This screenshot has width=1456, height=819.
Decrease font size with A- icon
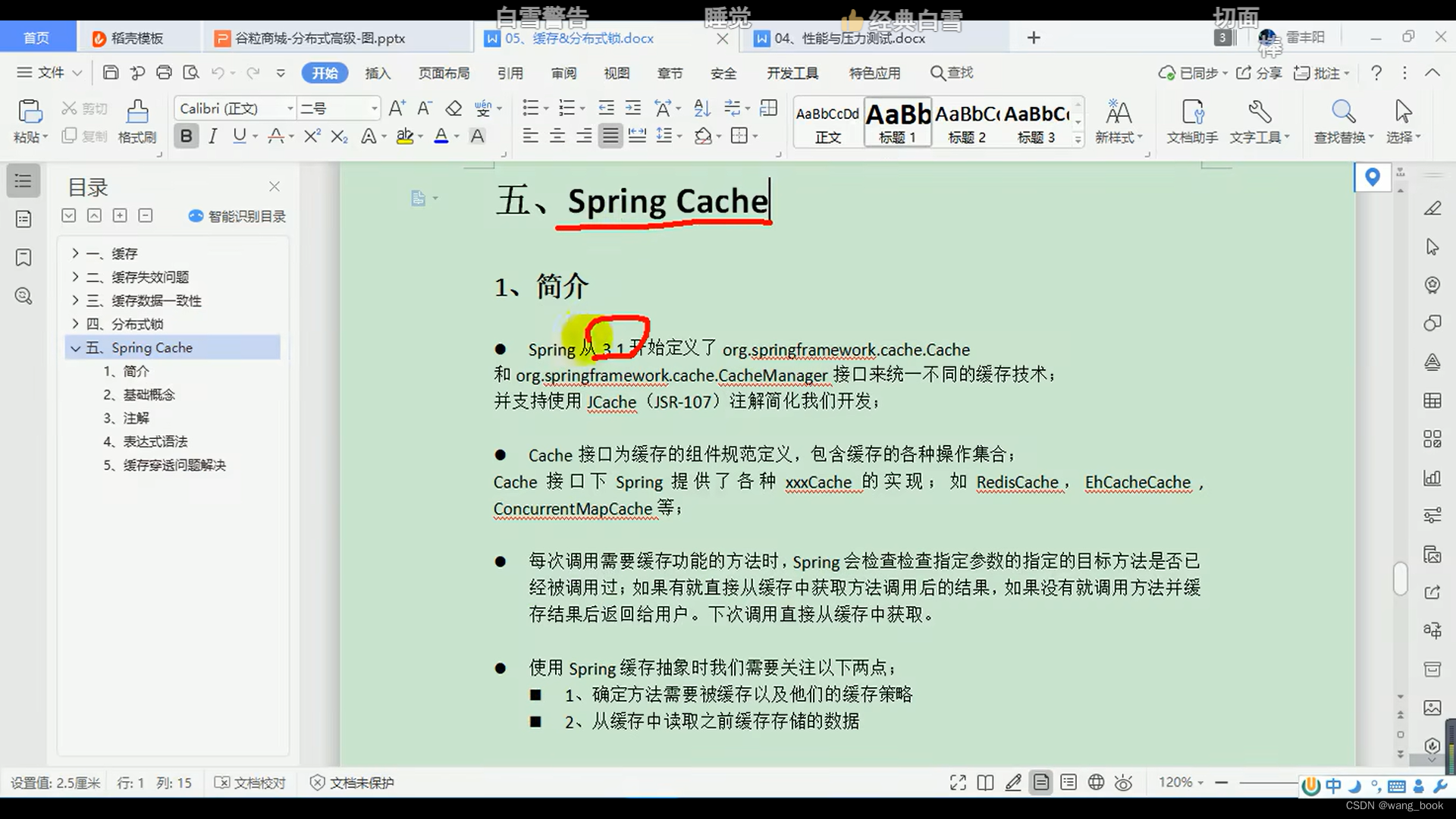(x=425, y=108)
